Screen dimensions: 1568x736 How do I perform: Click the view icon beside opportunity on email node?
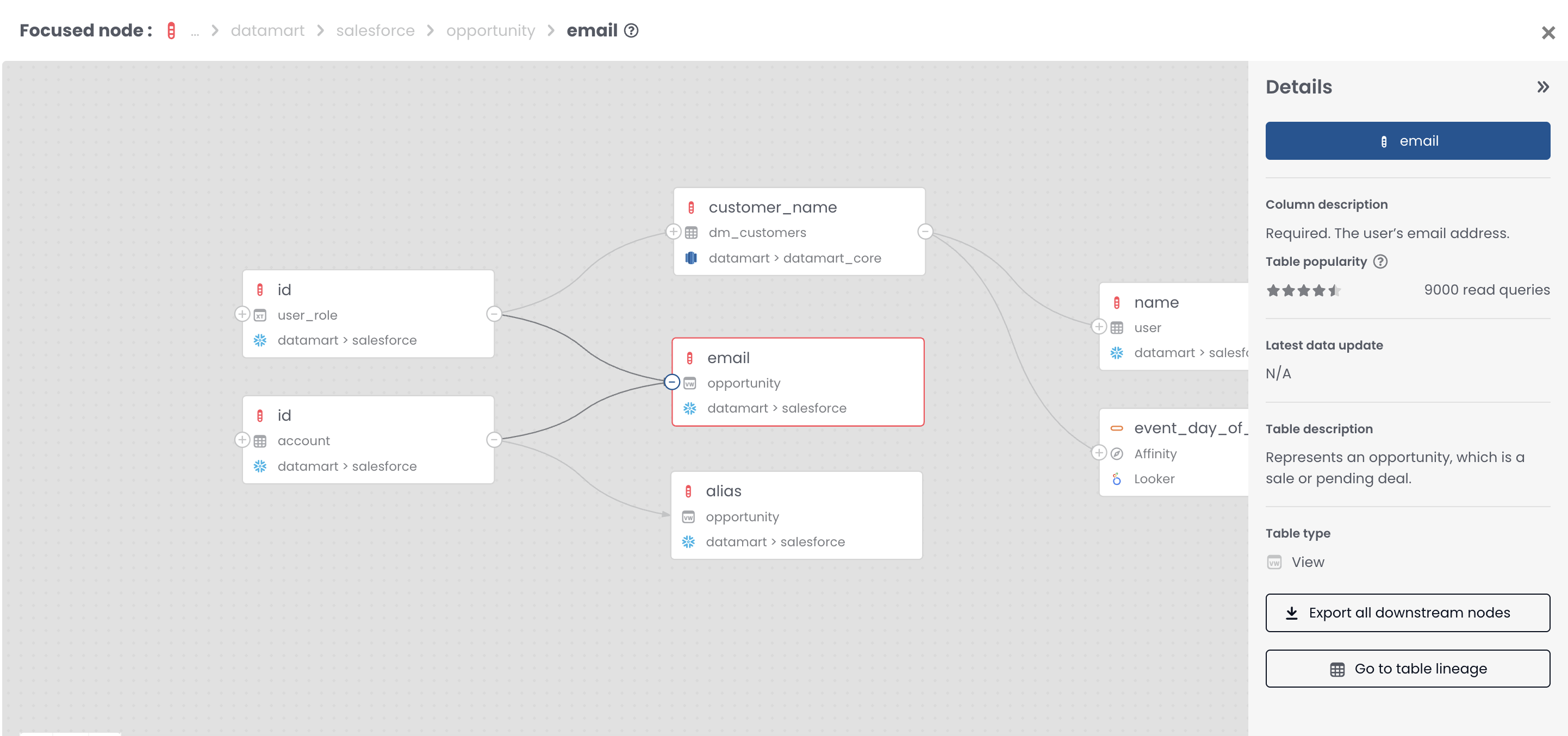click(688, 383)
